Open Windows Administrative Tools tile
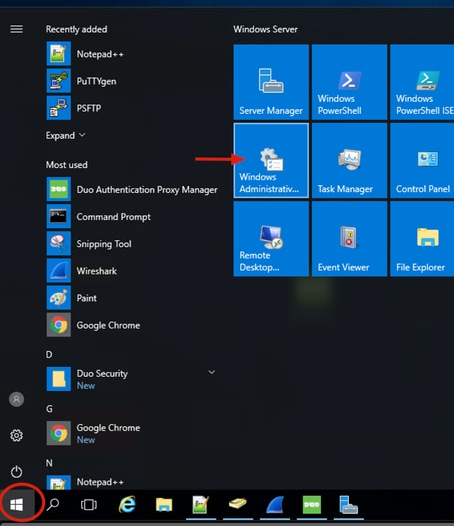 tap(271, 160)
